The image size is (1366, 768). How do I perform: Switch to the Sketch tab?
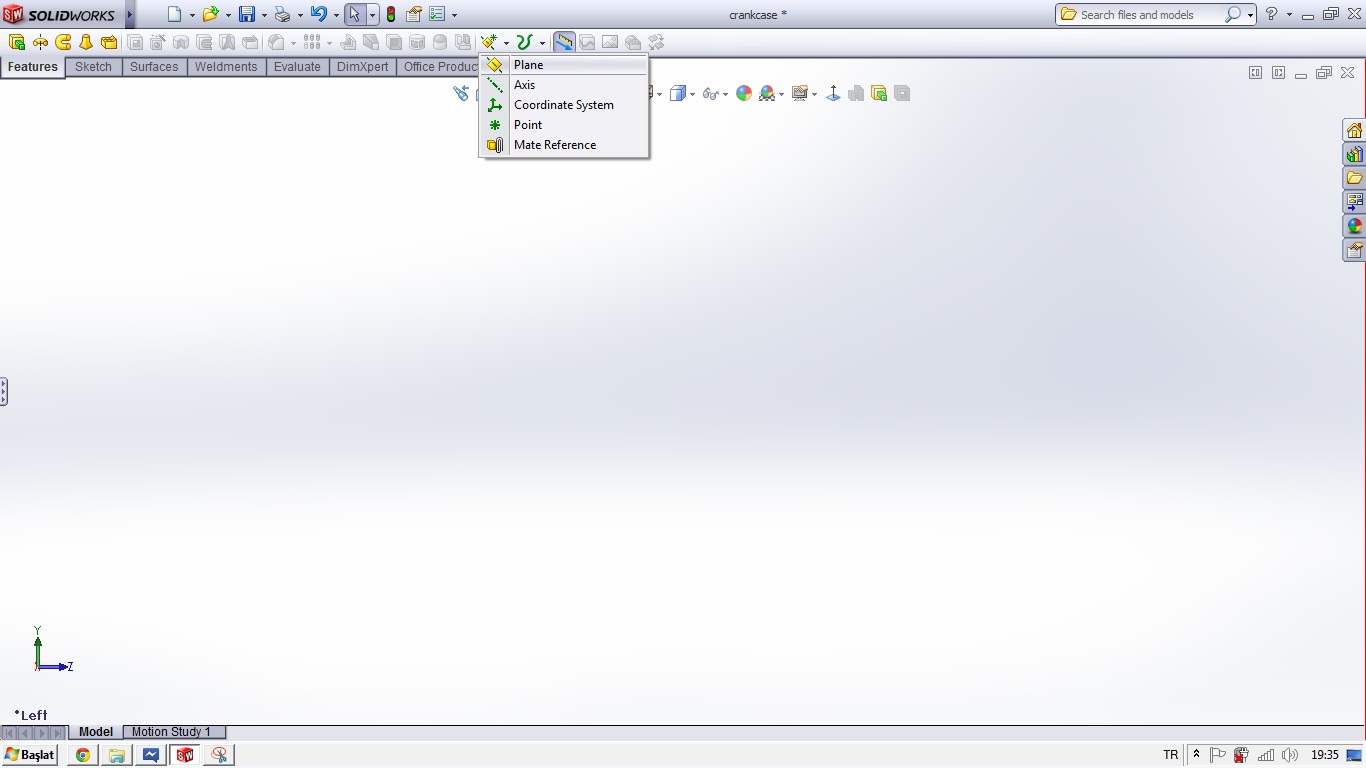coord(93,66)
